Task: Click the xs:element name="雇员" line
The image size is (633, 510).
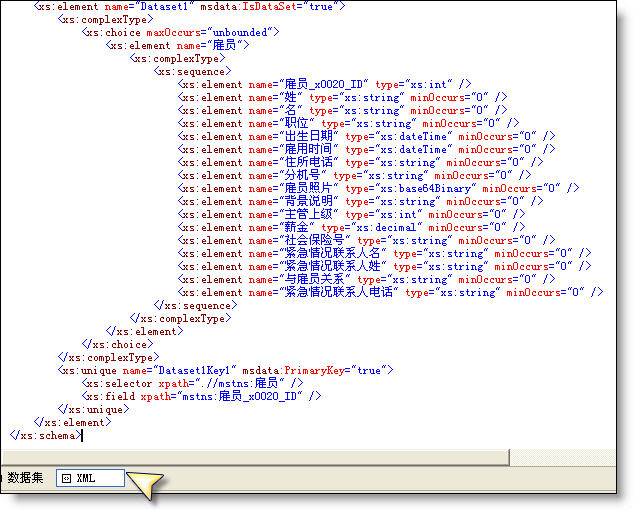Action: point(177,45)
